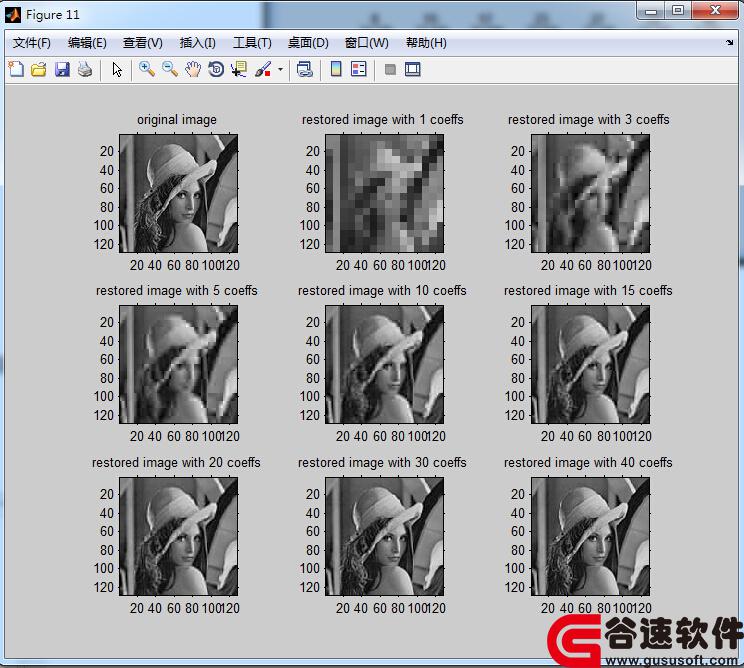
Task: Insert a legend using the toolbar icon
Action: pyautogui.click(x=359, y=69)
